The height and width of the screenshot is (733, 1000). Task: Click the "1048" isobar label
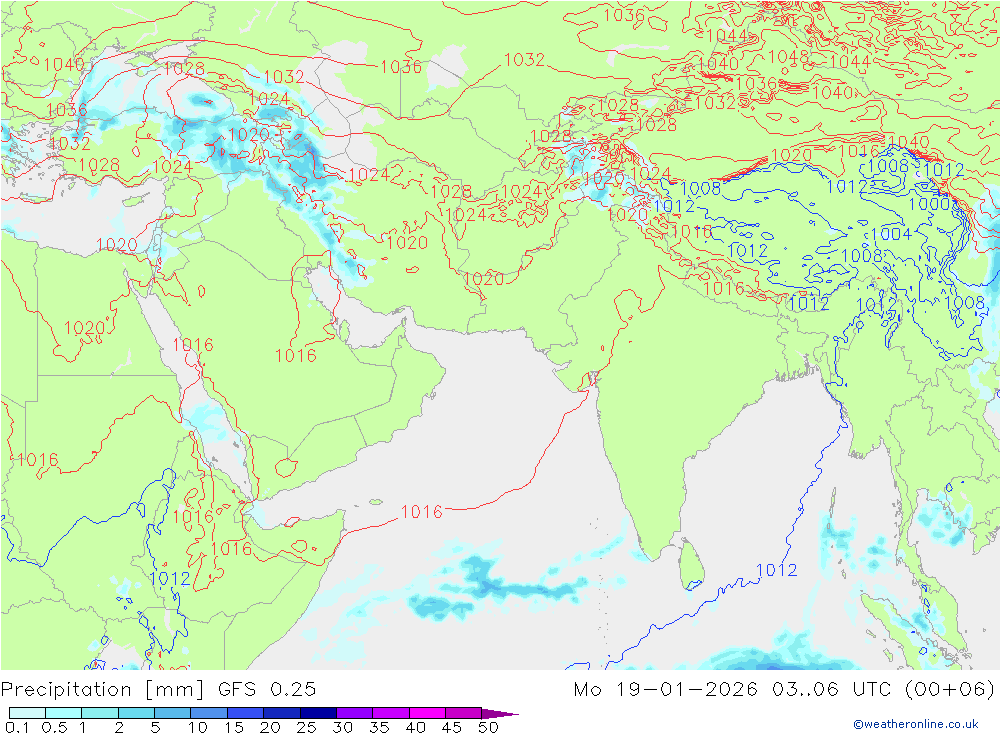pos(788,57)
